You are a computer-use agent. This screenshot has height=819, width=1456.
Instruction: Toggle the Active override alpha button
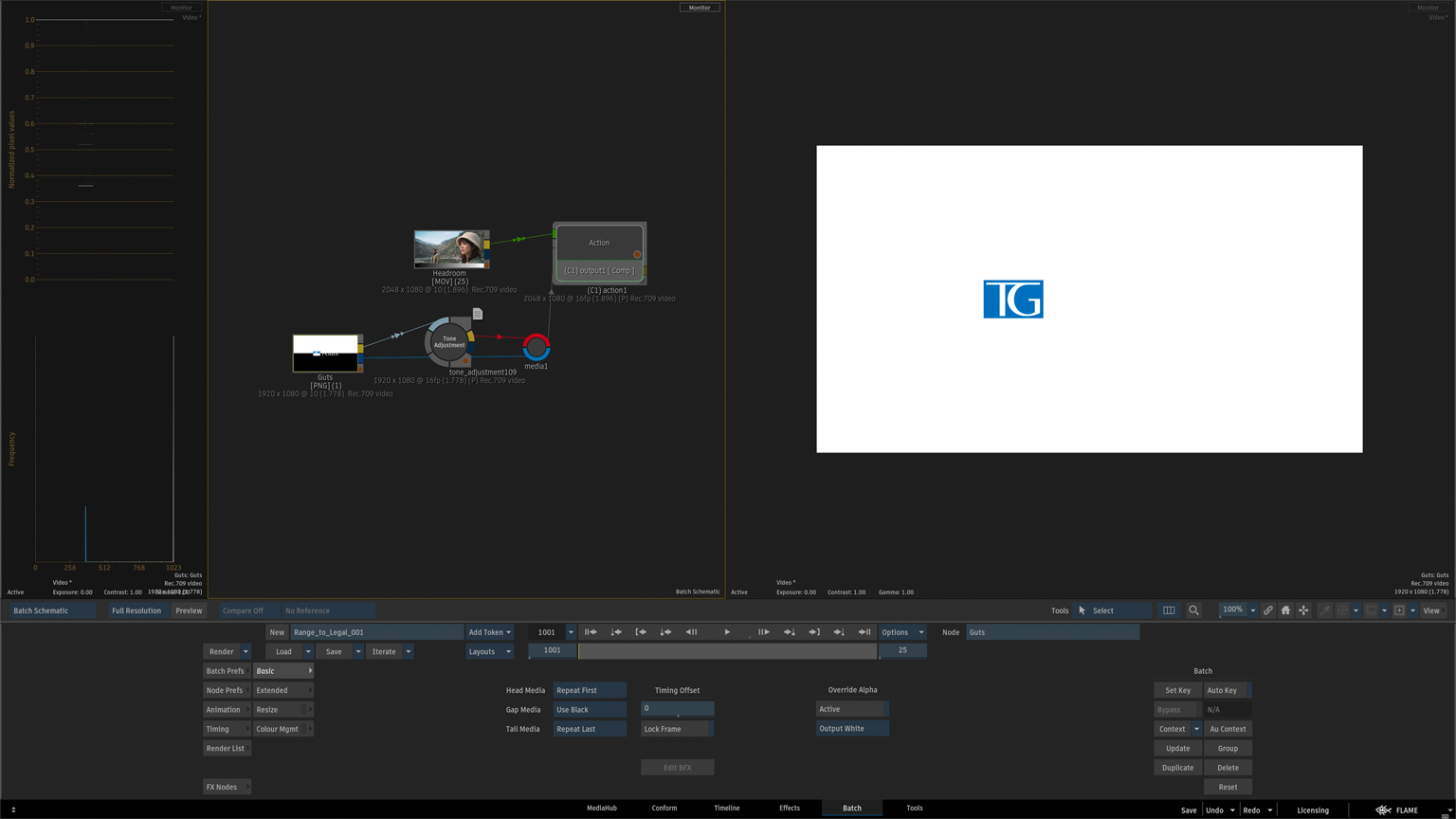[852, 709]
